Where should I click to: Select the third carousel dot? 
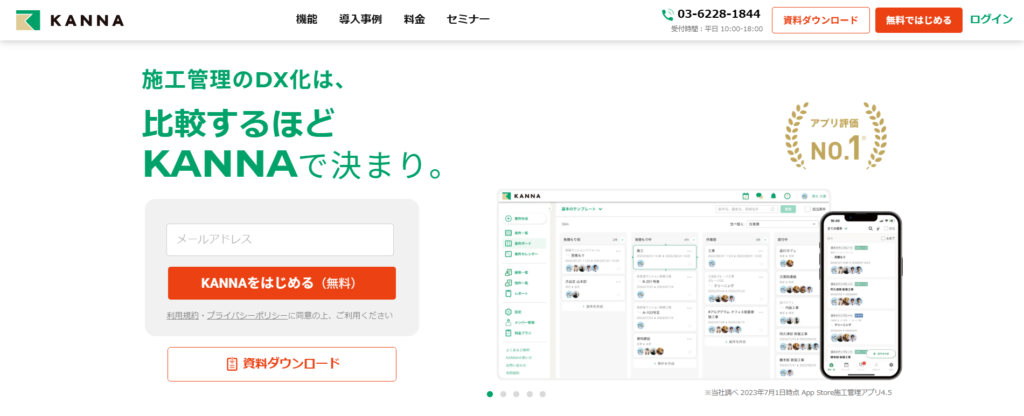point(516,394)
